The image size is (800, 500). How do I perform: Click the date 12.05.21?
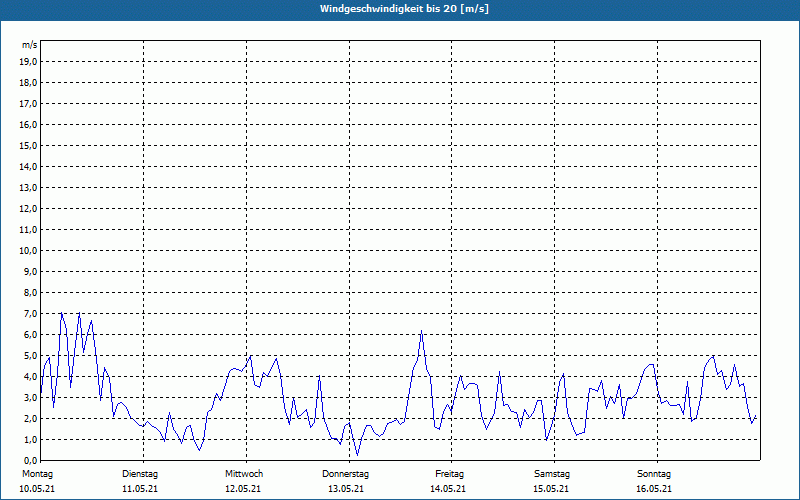[243, 489]
